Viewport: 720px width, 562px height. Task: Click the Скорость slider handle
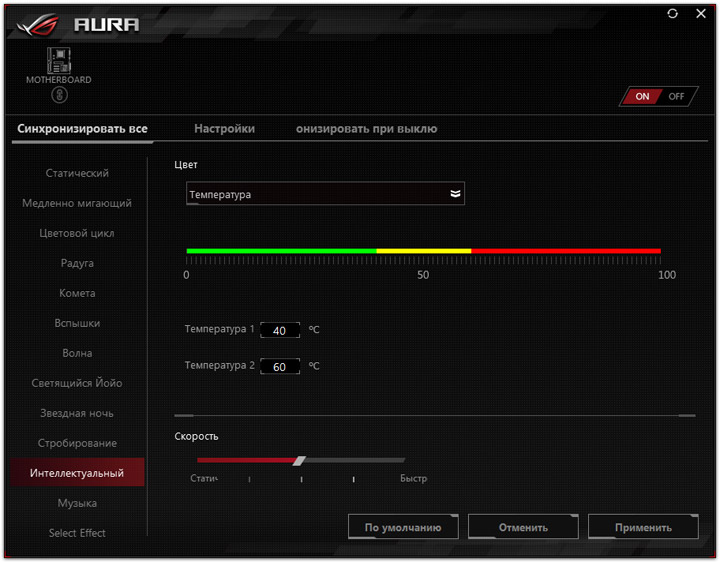299,461
